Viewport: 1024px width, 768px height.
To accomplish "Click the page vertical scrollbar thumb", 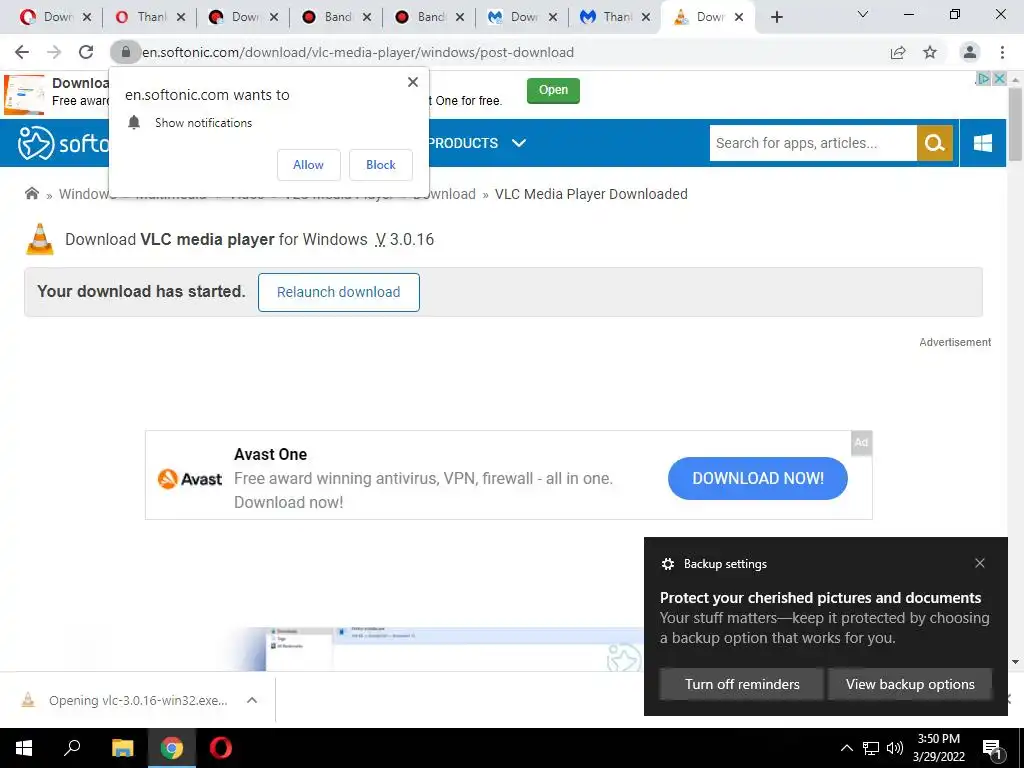I will point(1015,123).
